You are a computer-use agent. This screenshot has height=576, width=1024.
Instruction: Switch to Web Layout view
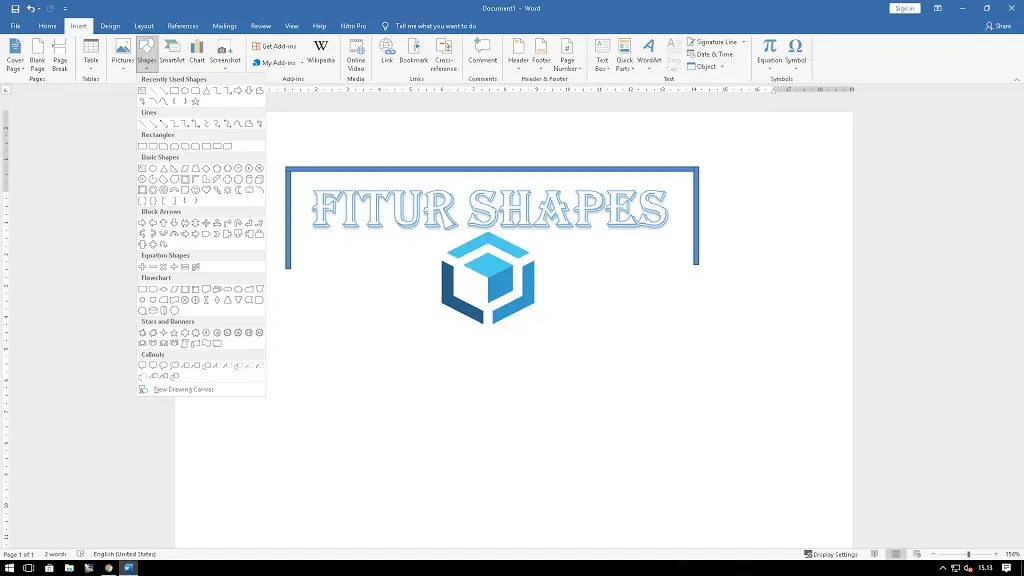click(x=917, y=554)
